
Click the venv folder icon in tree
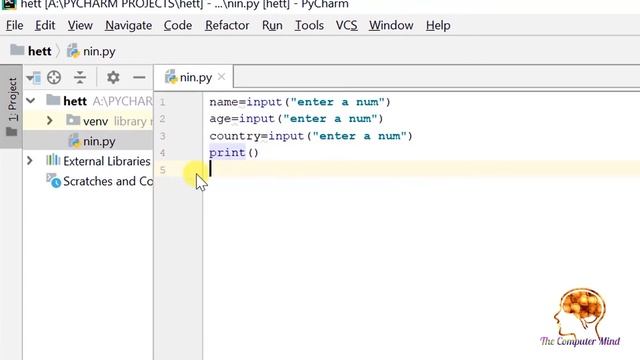(73, 120)
